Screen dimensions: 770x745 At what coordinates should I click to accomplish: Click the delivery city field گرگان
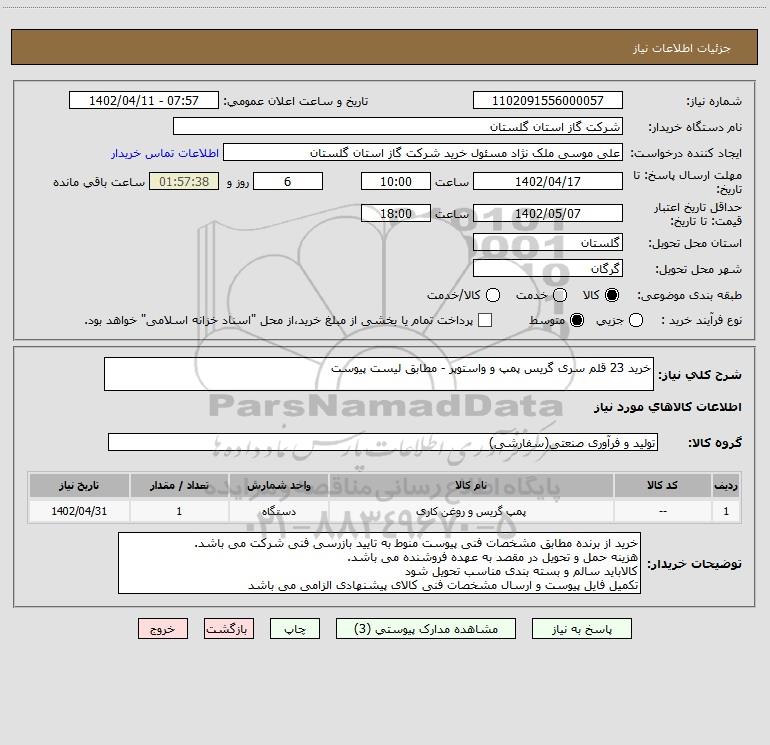pyautogui.click(x=548, y=268)
